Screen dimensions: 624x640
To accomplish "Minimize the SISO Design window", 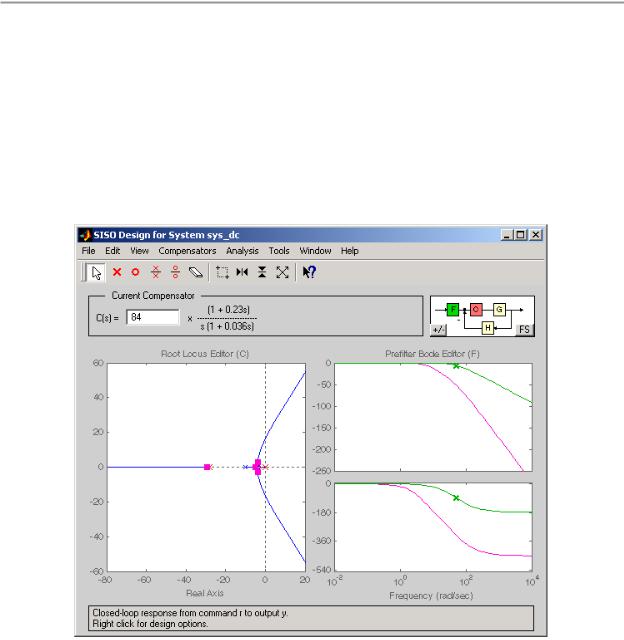I will pyautogui.click(x=506, y=235).
